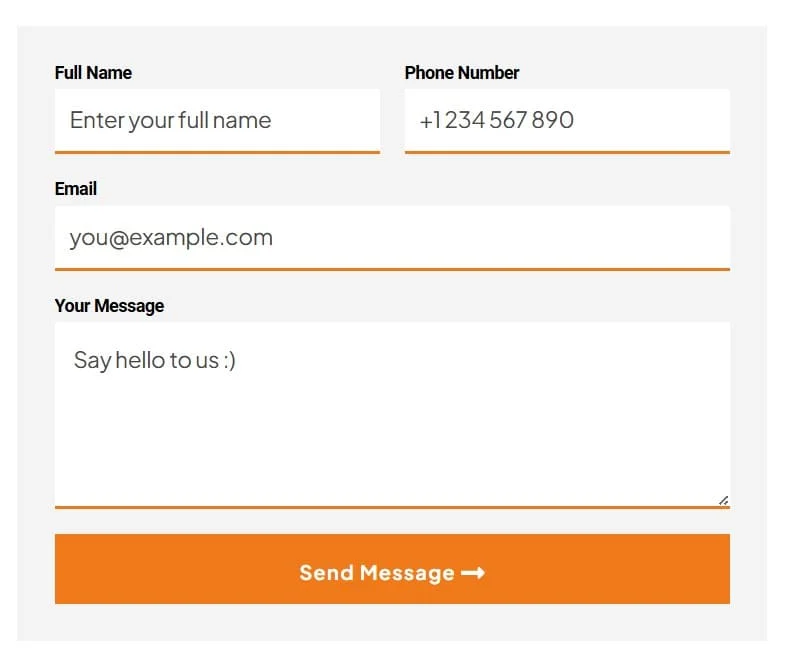Click the "Email" label

pos(76,189)
